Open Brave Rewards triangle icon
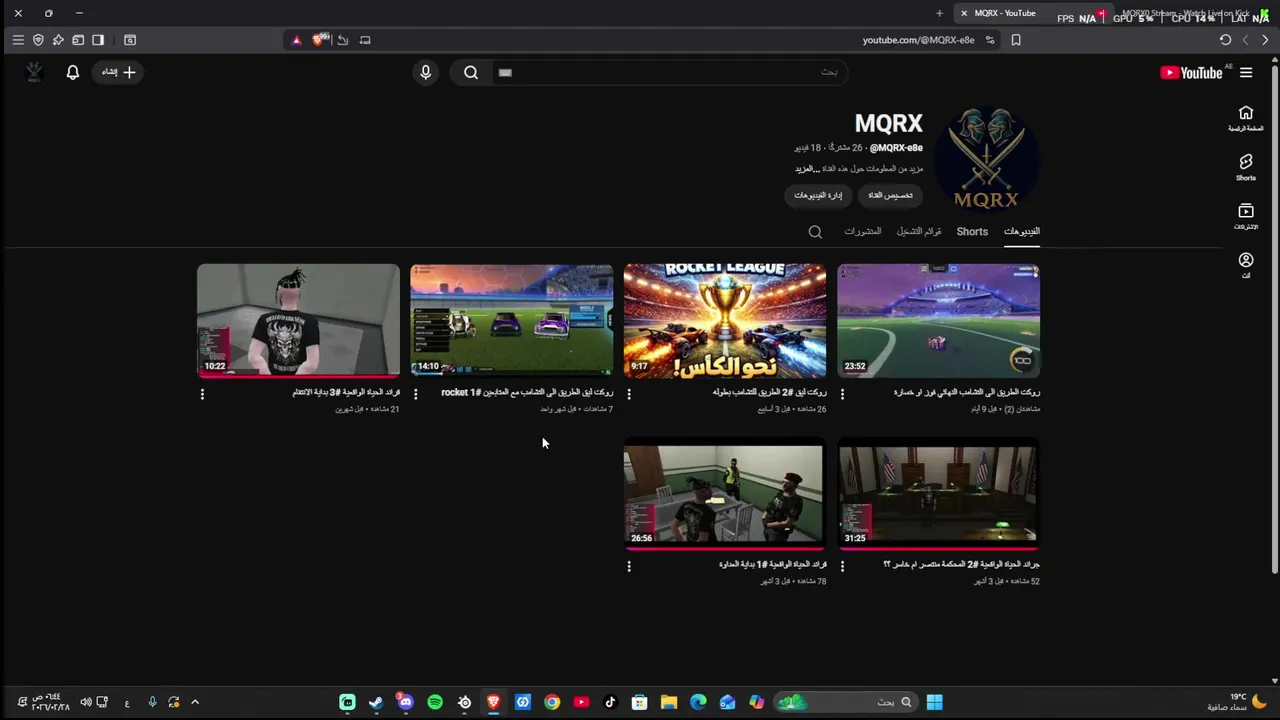Viewport: 1280px width, 720px height. coord(296,40)
